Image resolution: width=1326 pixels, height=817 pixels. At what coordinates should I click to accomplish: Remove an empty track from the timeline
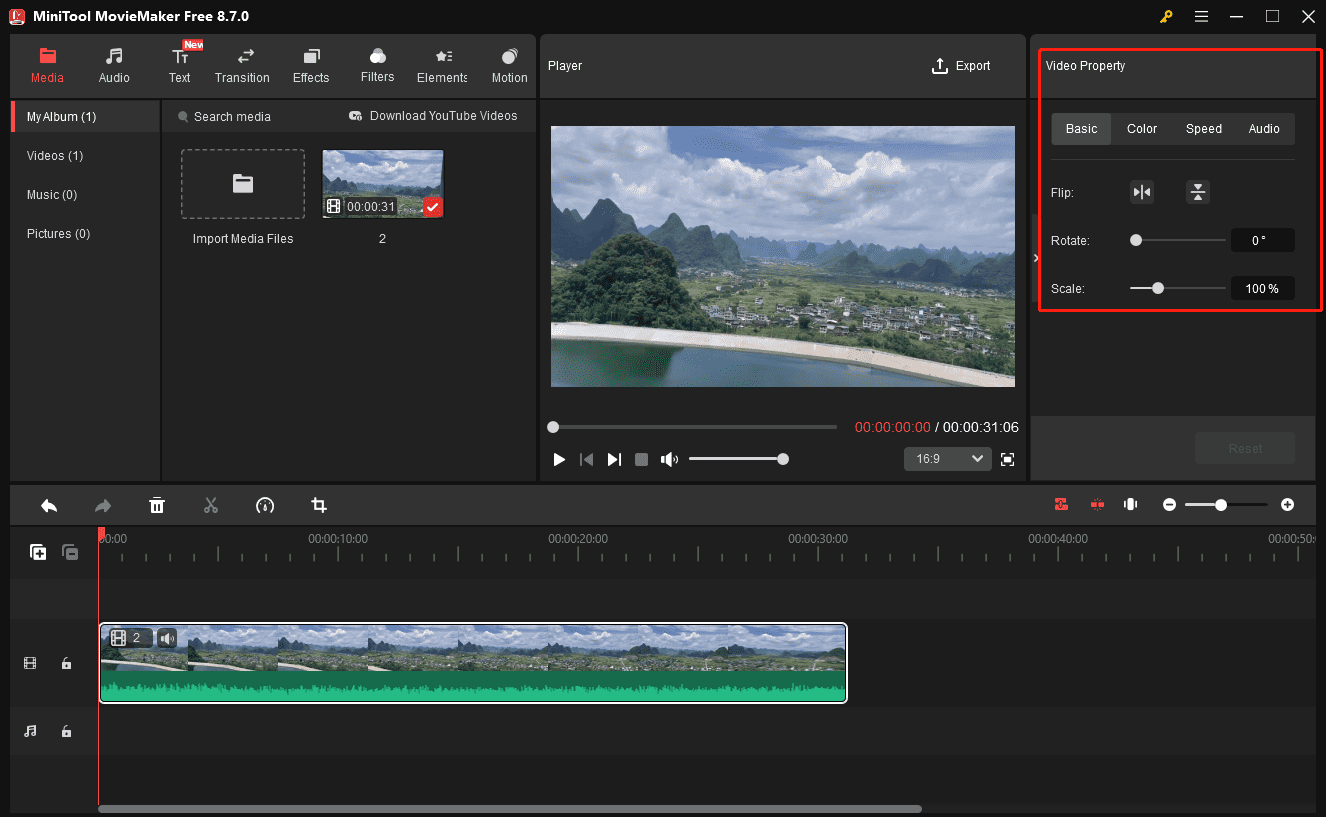[70, 552]
